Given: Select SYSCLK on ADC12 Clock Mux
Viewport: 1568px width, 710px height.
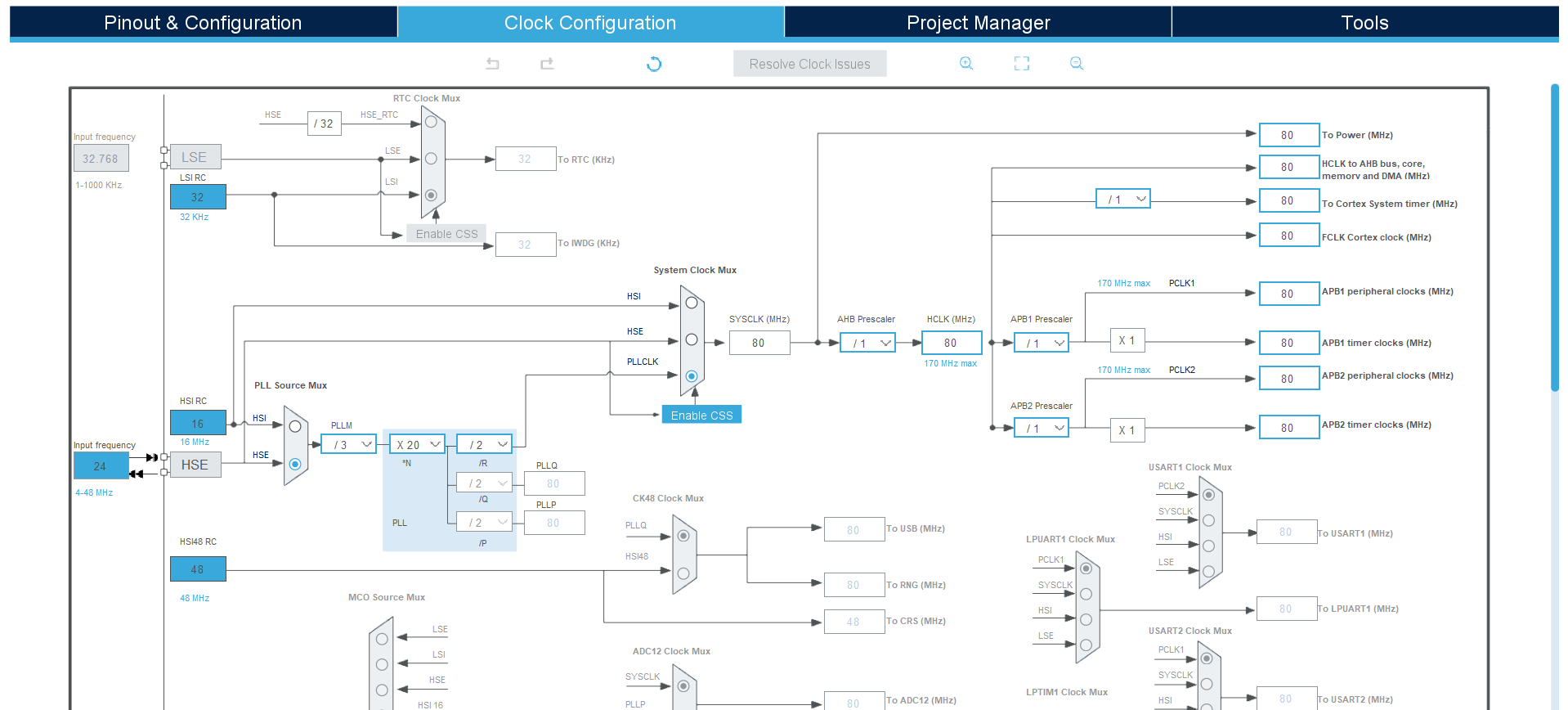Looking at the screenshot, I should tap(683, 685).
